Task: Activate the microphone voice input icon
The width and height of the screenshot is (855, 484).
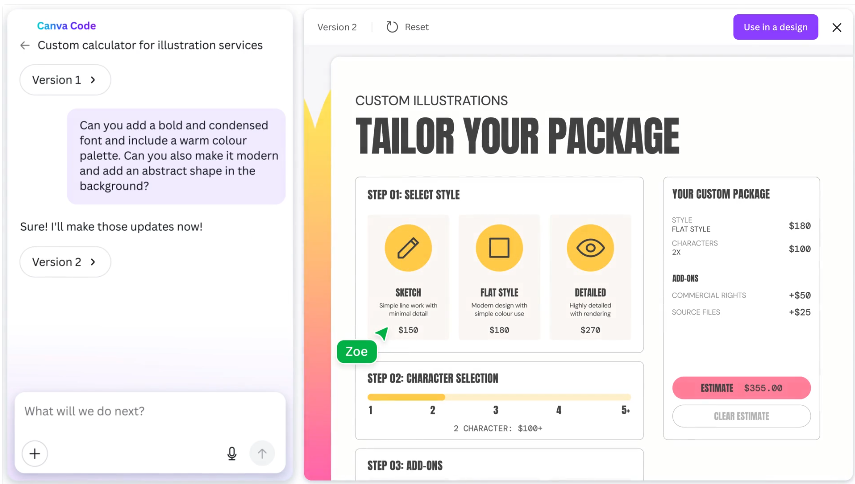Action: [232, 453]
